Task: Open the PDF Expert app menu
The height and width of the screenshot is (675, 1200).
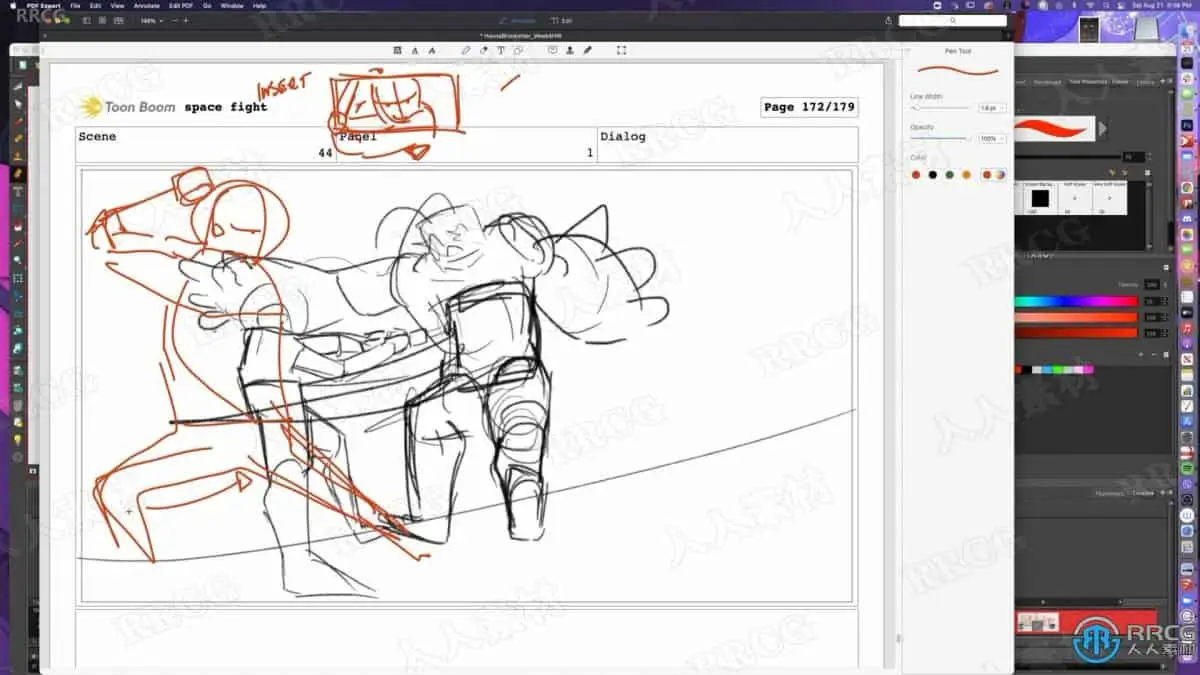Action: [44, 5]
